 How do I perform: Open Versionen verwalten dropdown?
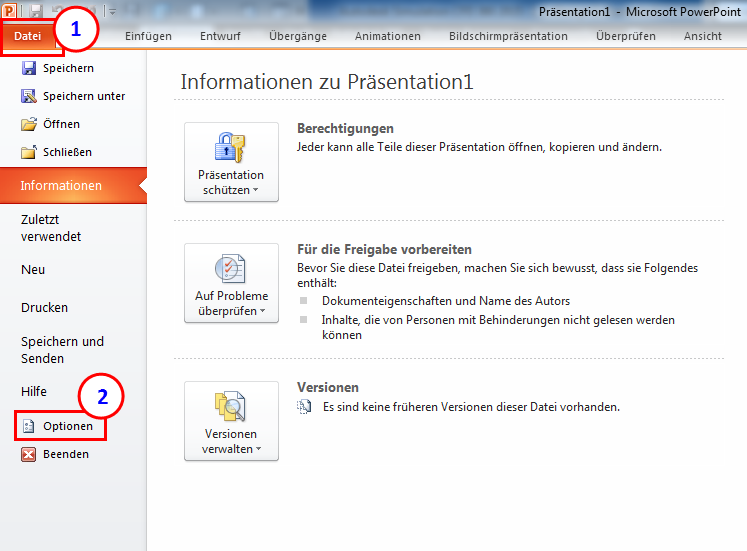pyautogui.click(x=232, y=421)
